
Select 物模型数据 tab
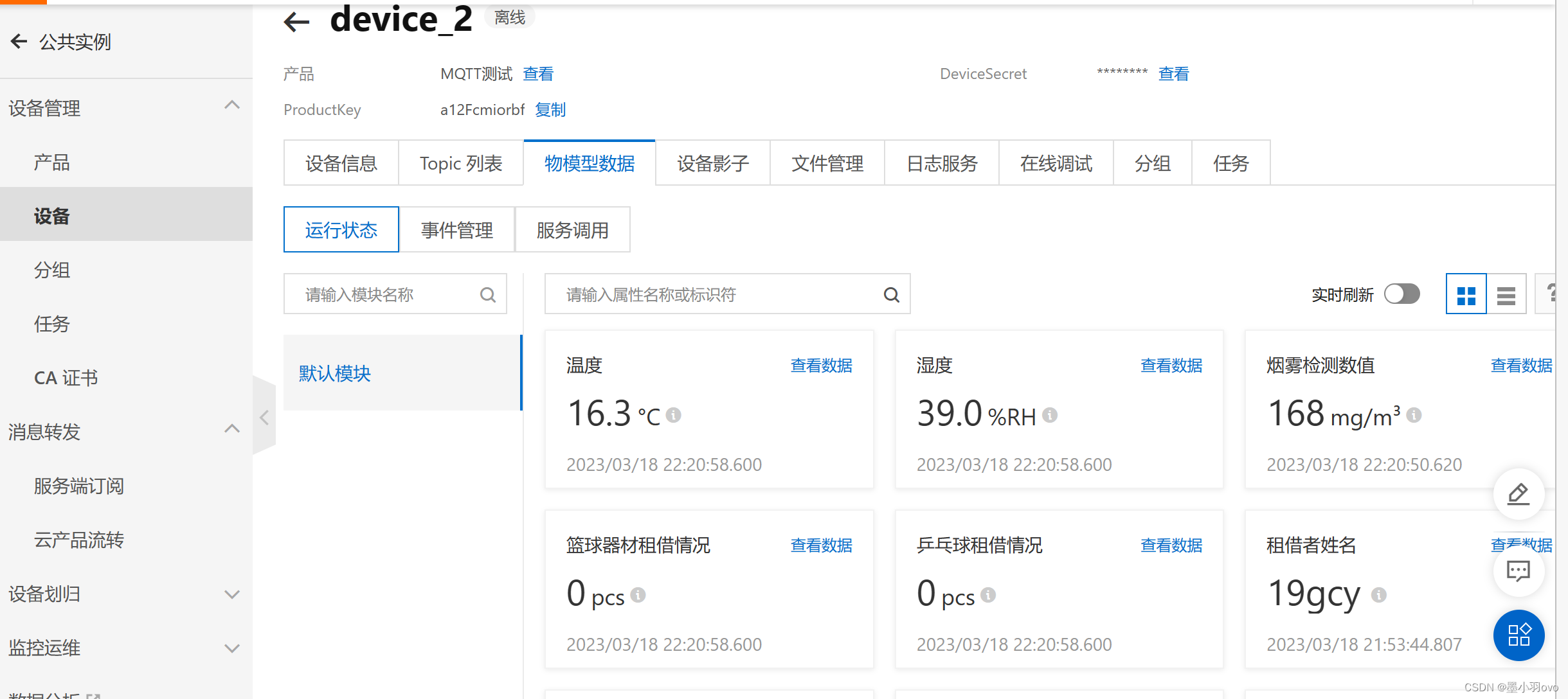[x=590, y=163]
